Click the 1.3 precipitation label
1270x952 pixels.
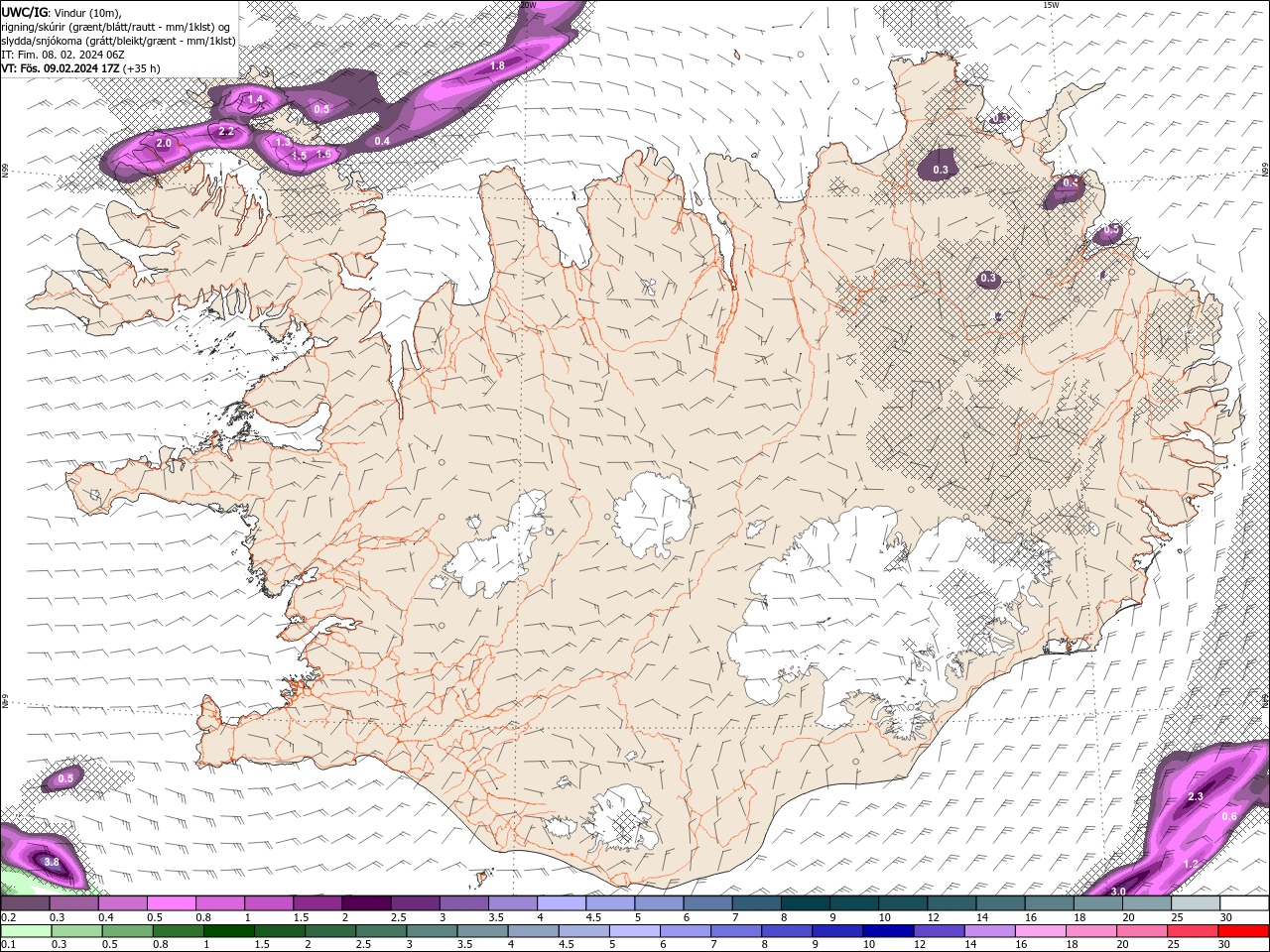pyautogui.click(x=283, y=143)
